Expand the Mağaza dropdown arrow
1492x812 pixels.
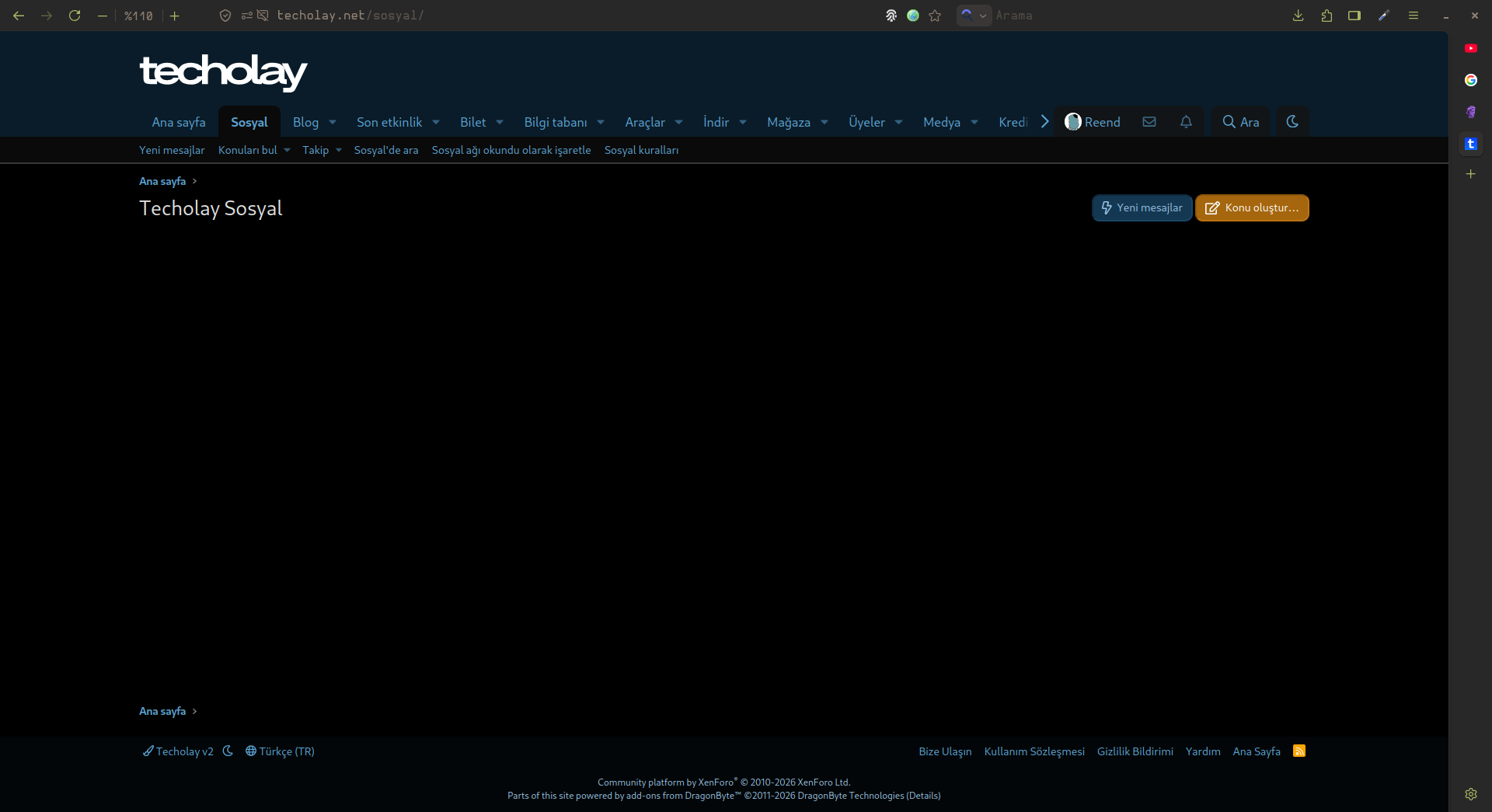click(824, 122)
